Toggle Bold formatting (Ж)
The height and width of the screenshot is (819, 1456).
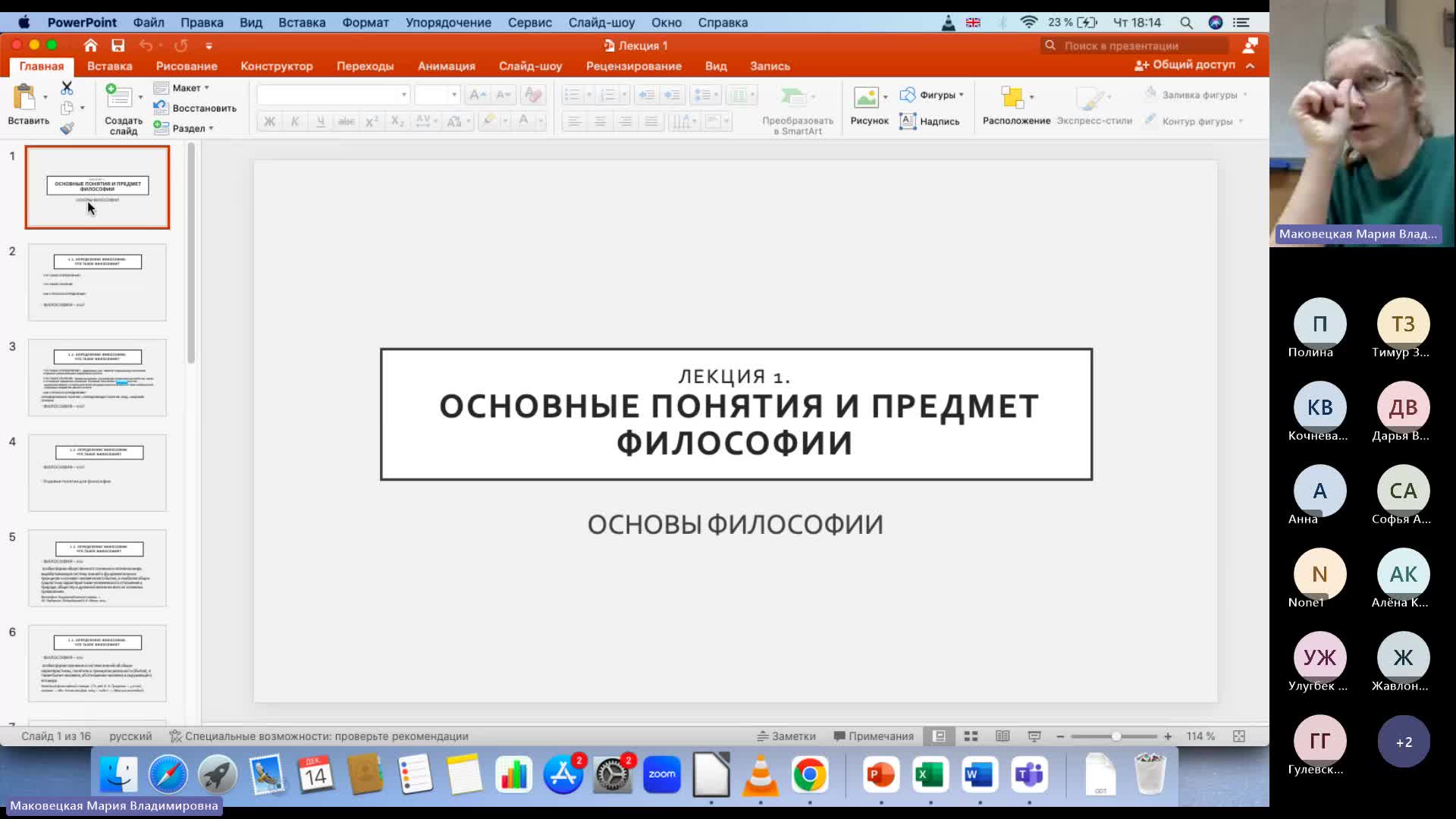269,121
